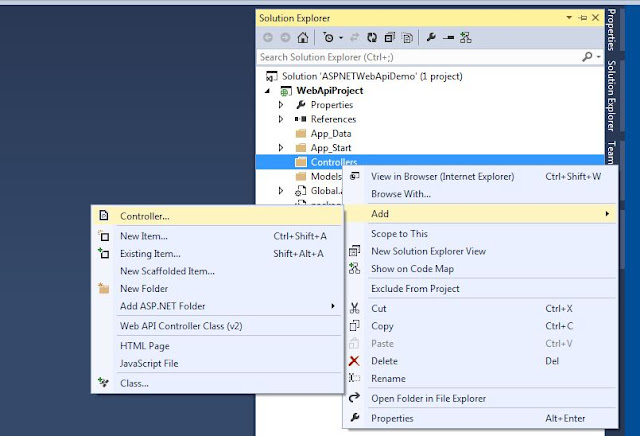The image size is (640, 436).
Task: Toggle the Show All Files icon
Action: click(x=407, y=38)
